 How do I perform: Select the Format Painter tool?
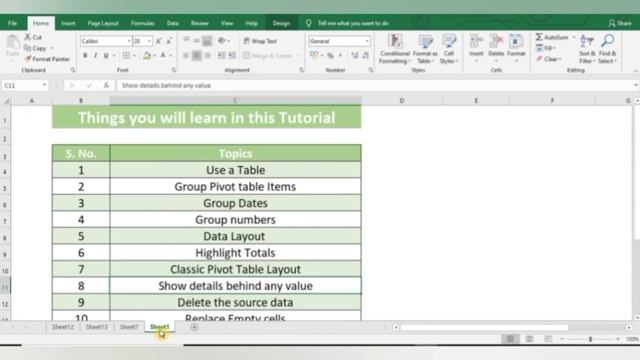point(47,59)
